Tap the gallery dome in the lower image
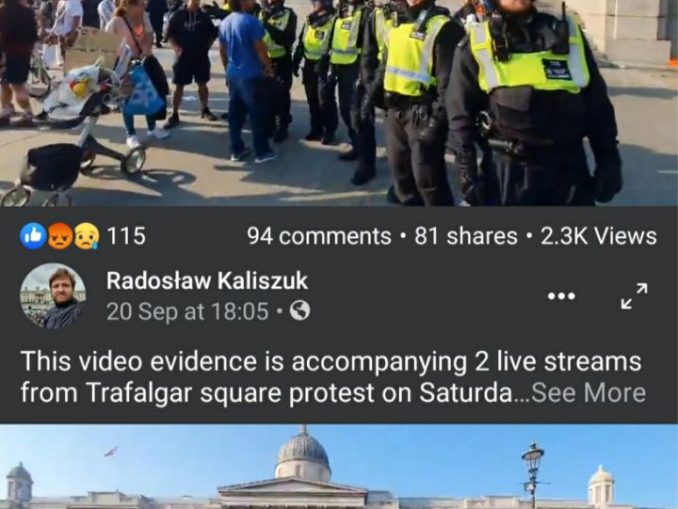Image resolution: width=678 pixels, height=509 pixels. click(x=303, y=452)
